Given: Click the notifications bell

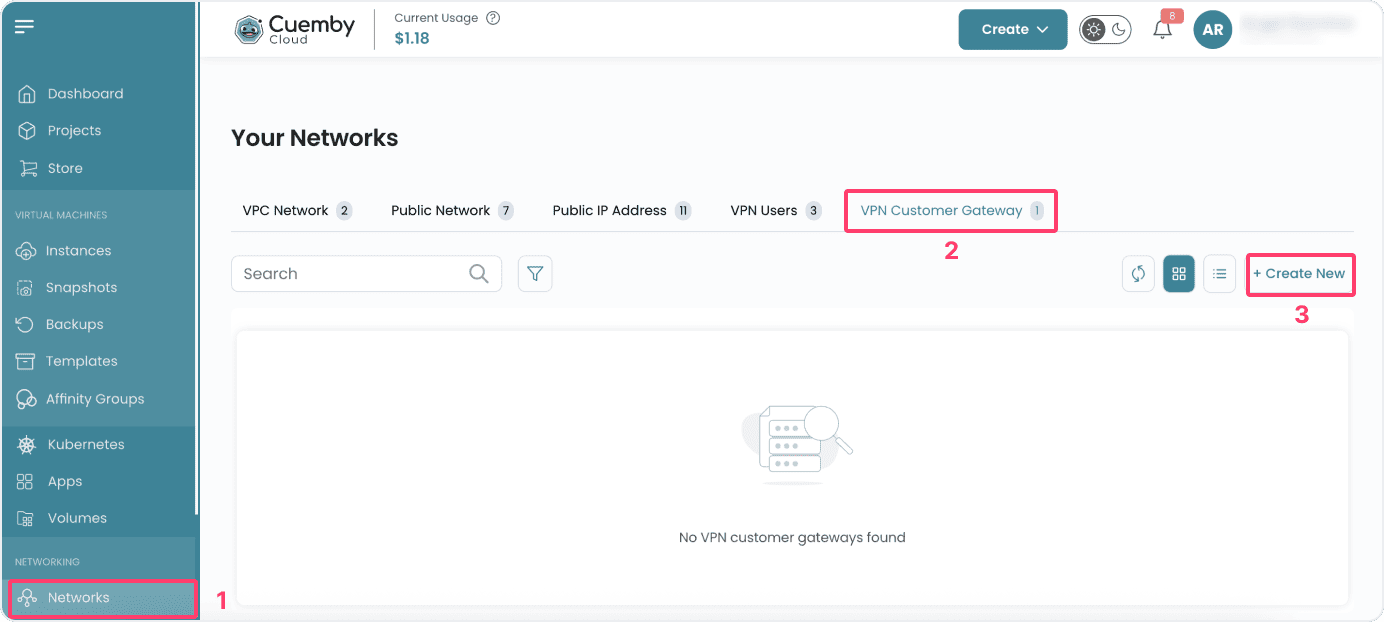Looking at the screenshot, I should [1162, 29].
